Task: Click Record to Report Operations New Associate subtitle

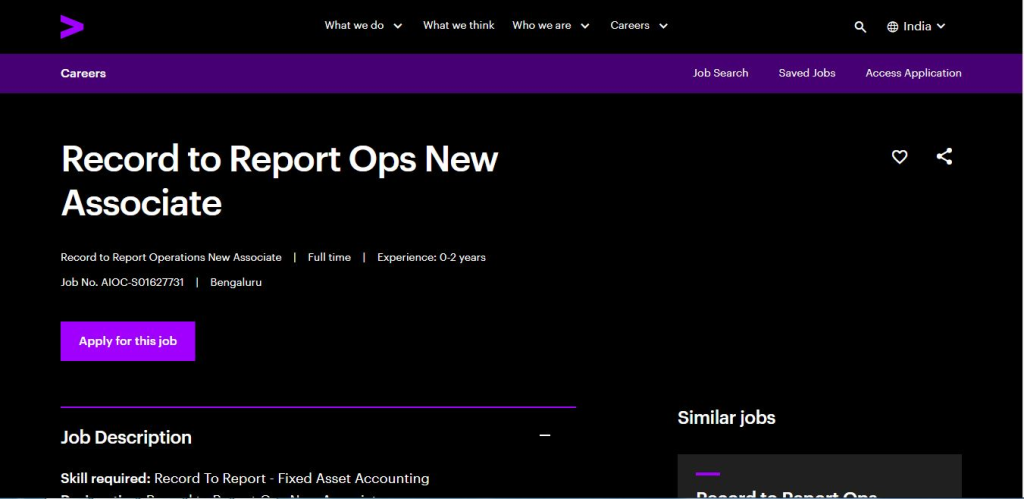Action: 171,257
